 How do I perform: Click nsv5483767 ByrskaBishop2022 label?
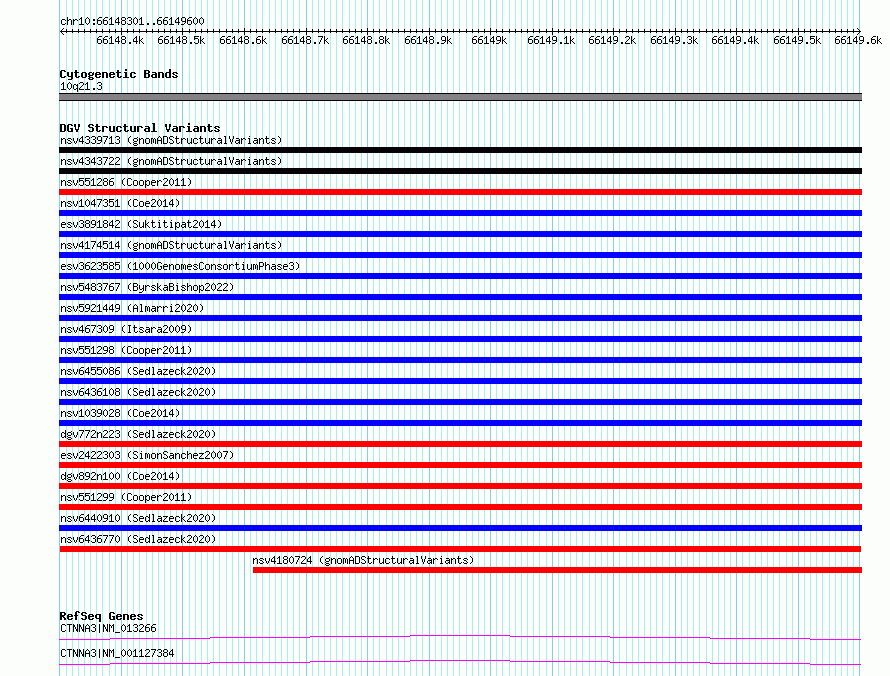[x=147, y=287]
